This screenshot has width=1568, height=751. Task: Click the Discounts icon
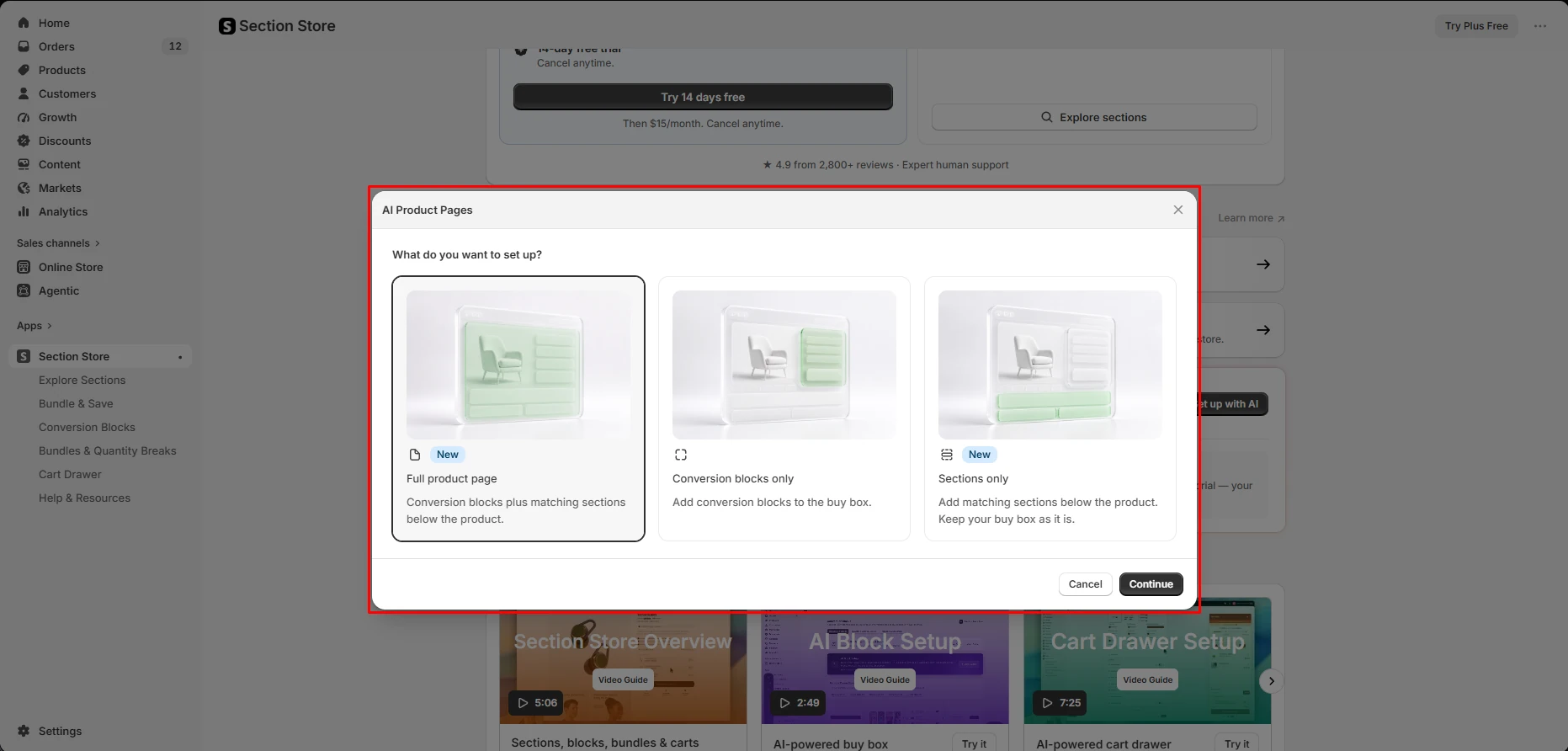point(24,141)
